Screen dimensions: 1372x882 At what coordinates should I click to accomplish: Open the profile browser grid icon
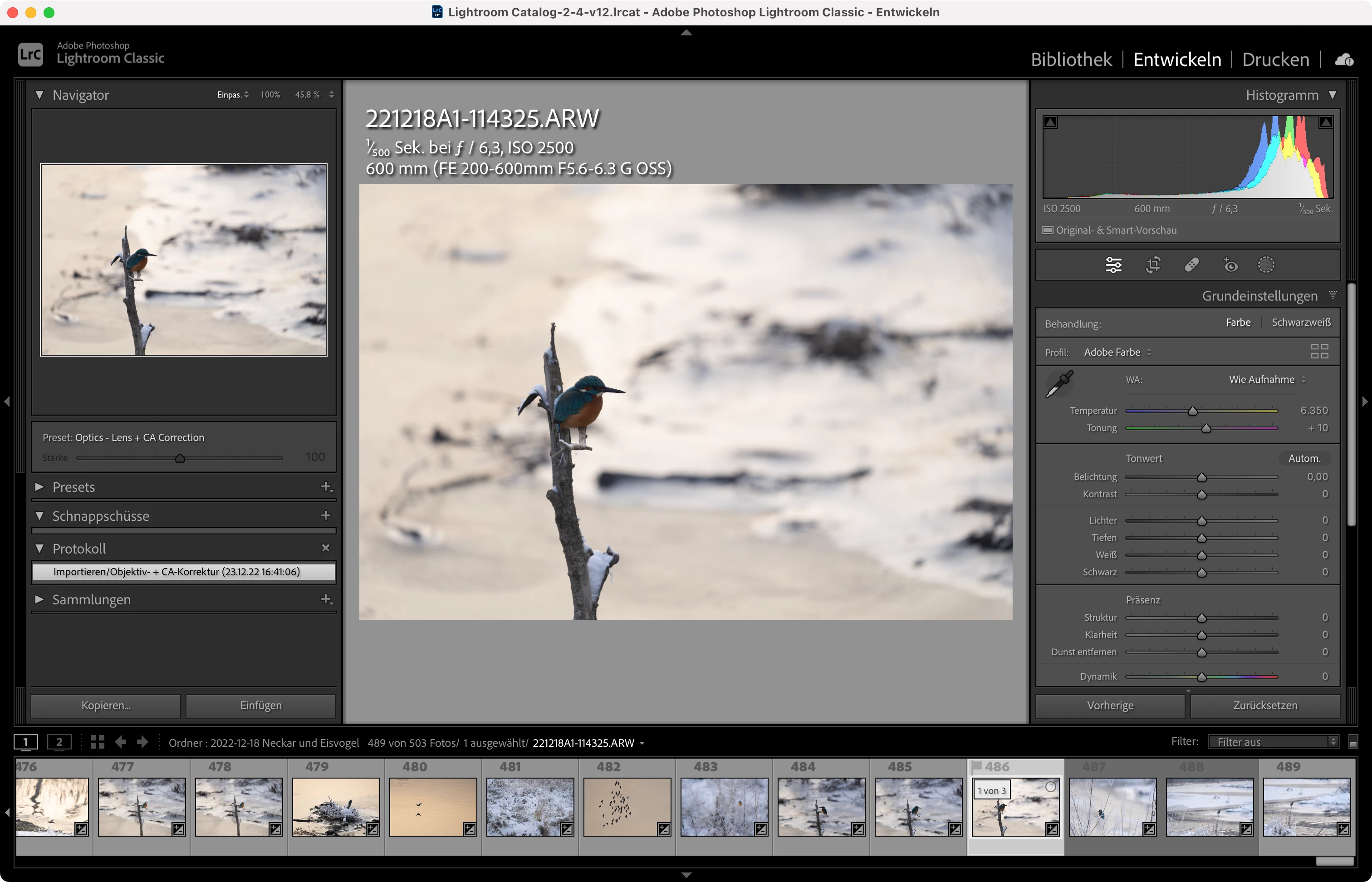[1319, 352]
